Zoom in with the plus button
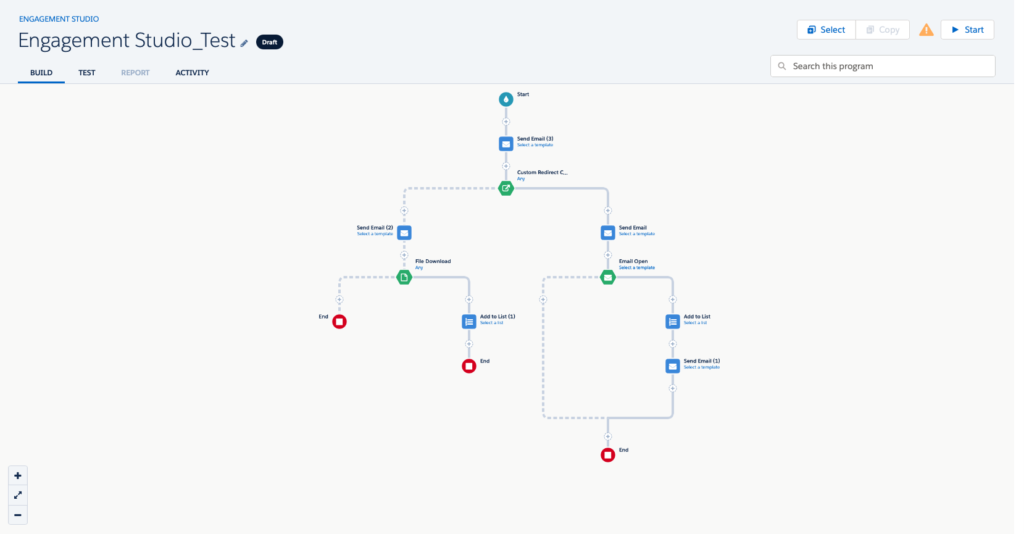Image resolution: width=1024 pixels, height=534 pixels. point(18,476)
